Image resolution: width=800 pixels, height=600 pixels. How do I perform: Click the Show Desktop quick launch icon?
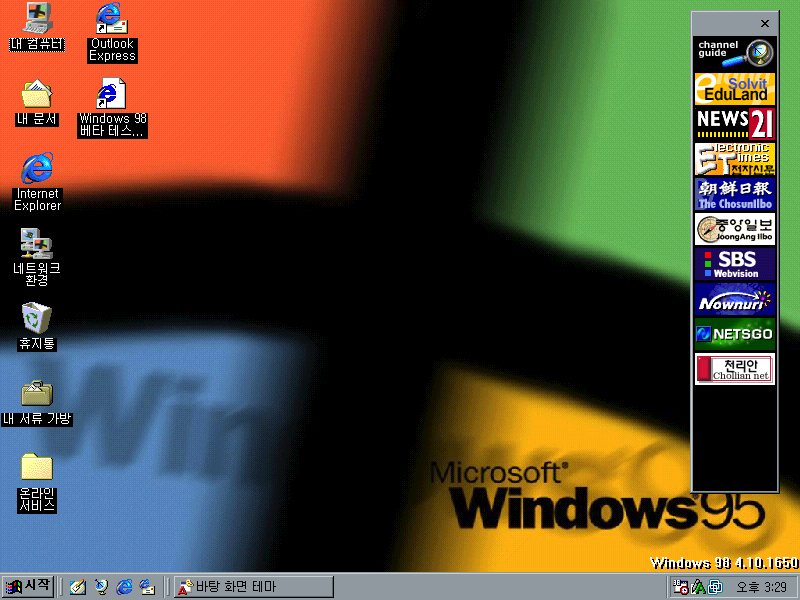78,587
